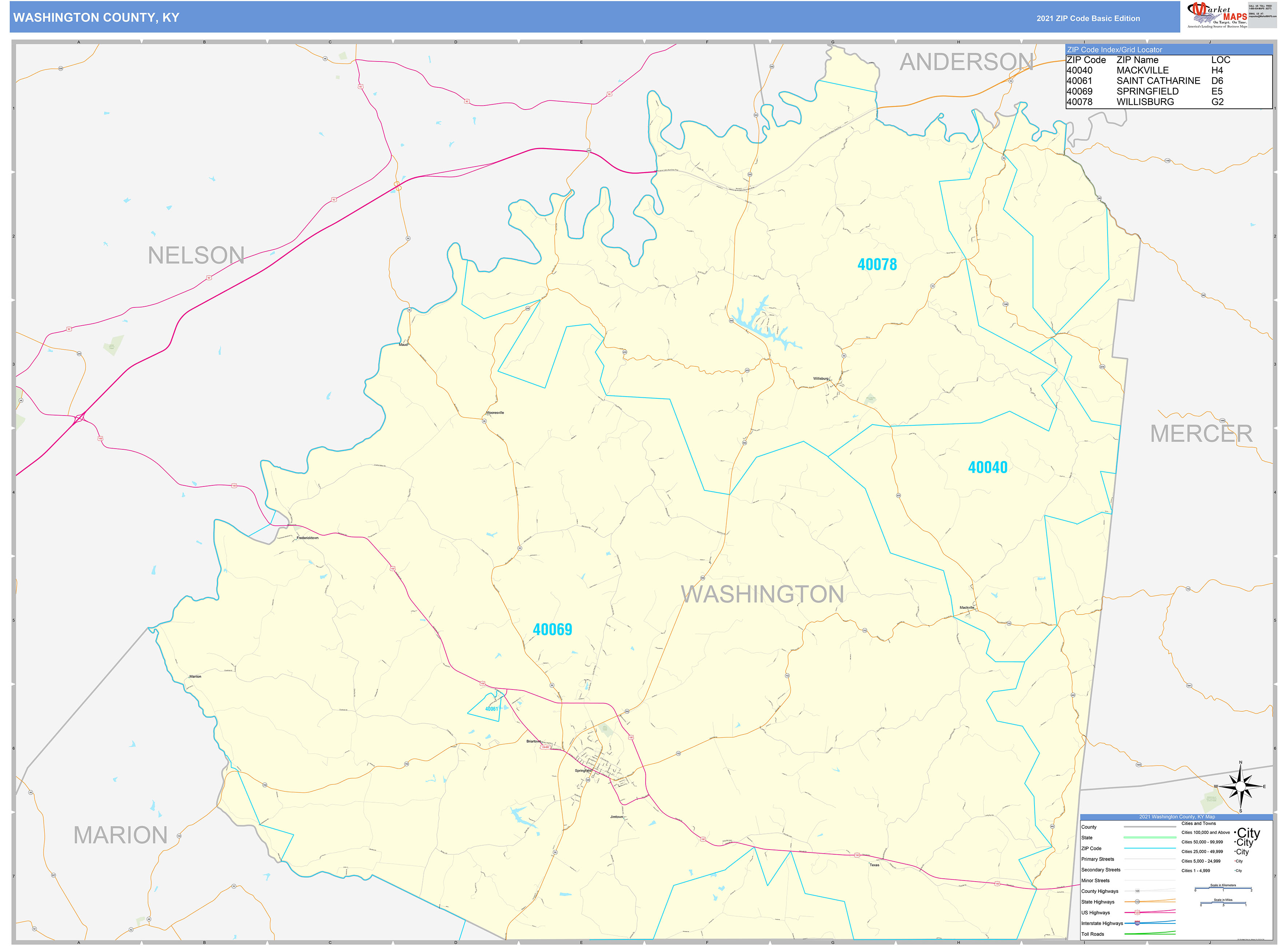Click the mapsales@MarketMAPS.com email text
This screenshot has height=946, width=1288.
[1263, 17]
